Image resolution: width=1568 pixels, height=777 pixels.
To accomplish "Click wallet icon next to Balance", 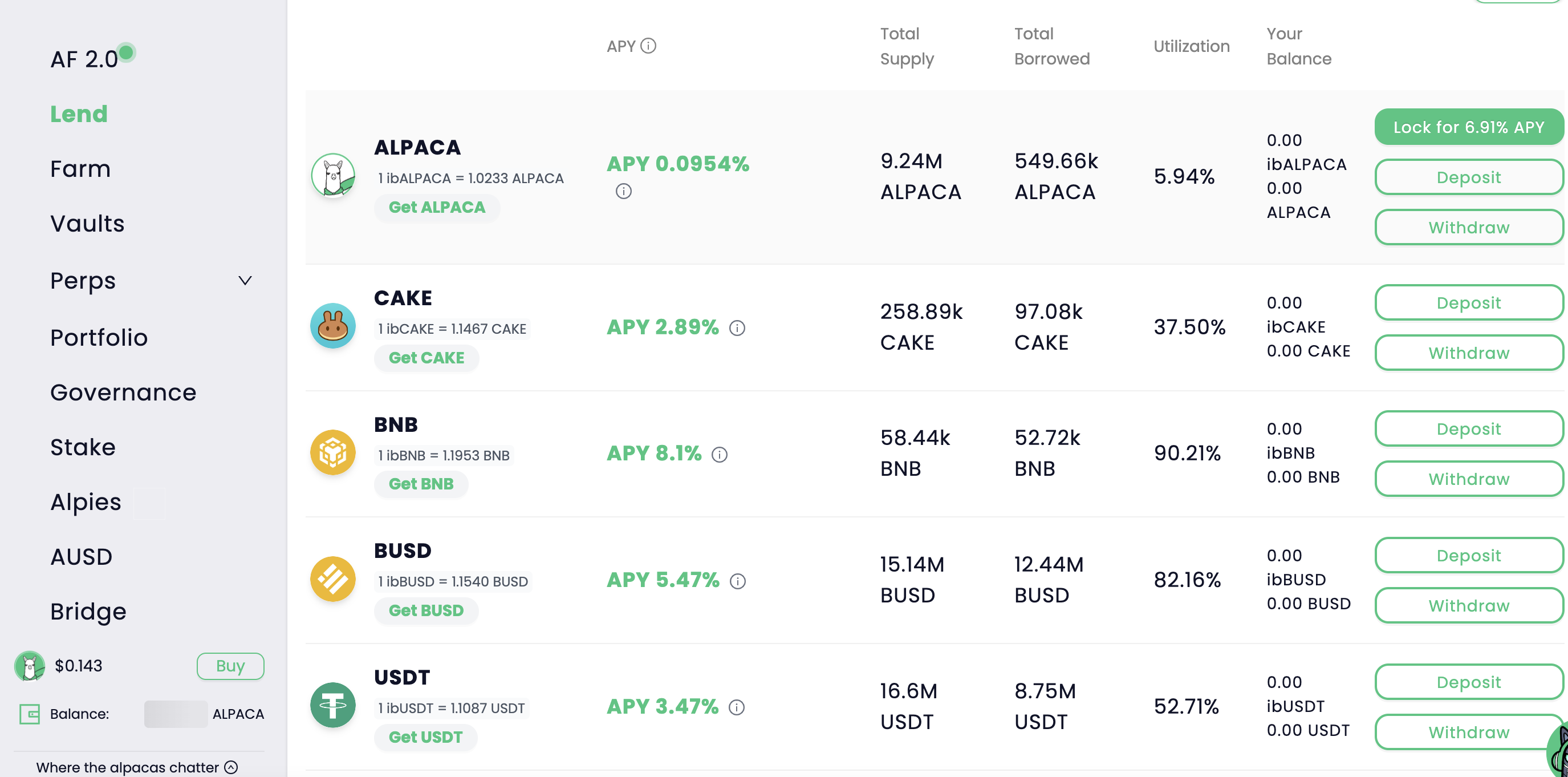I will [x=29, y=714].
